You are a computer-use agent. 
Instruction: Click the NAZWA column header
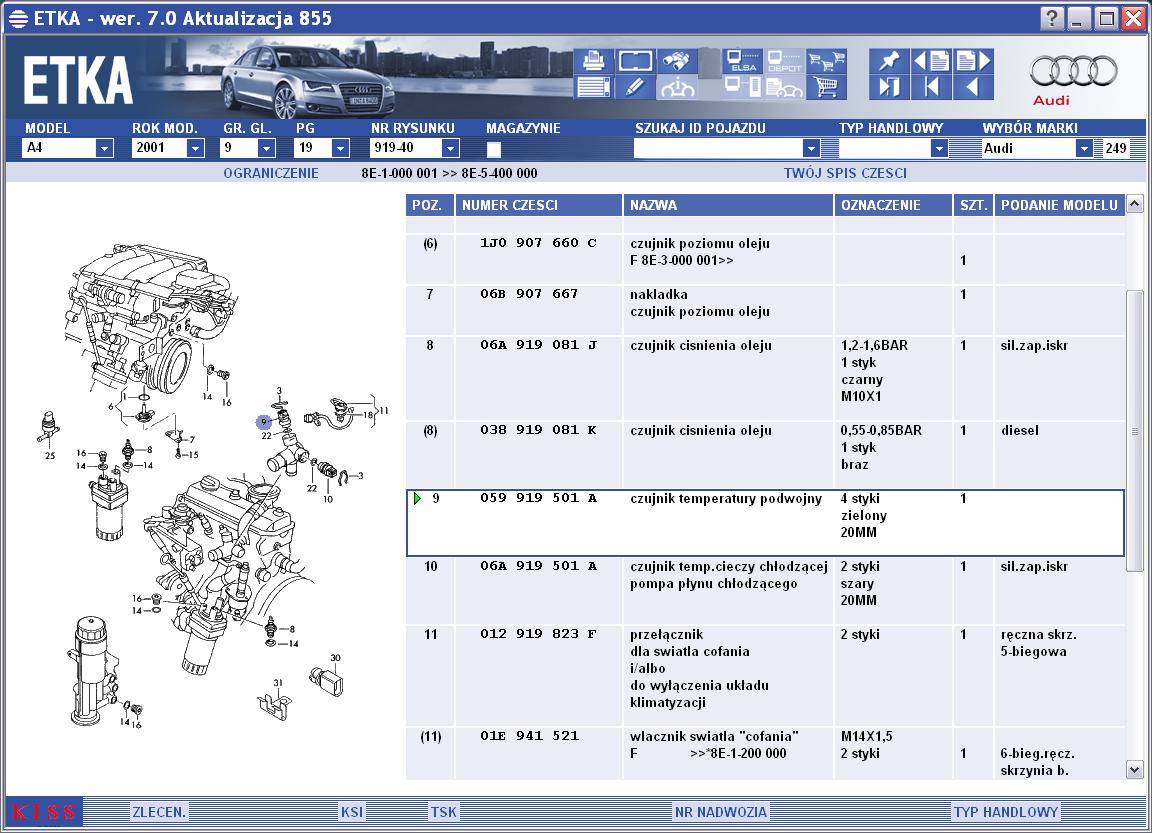pyautogui.click(x=728, y=205)
